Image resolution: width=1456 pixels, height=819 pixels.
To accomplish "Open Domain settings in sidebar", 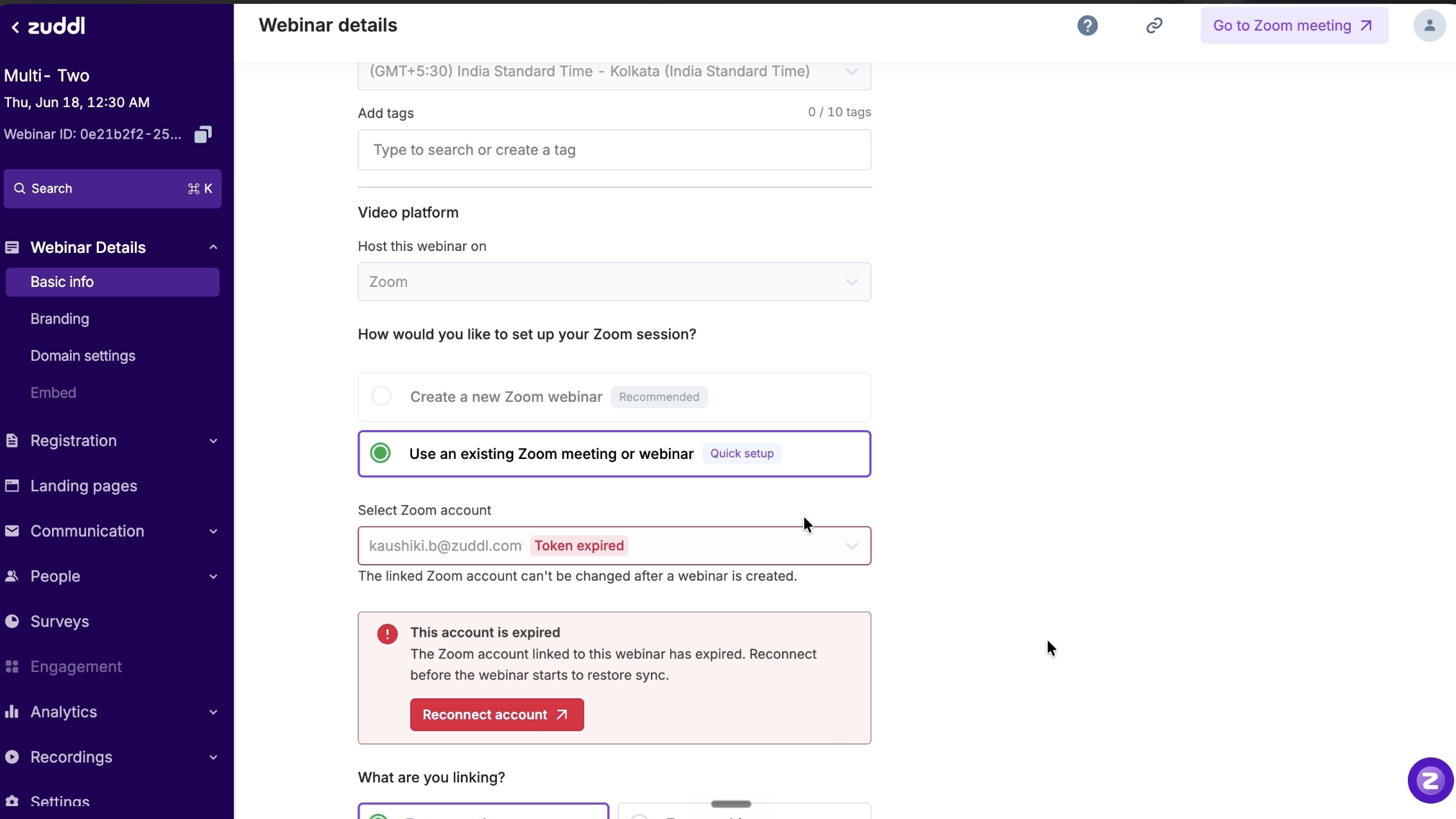I will point(83,356).
